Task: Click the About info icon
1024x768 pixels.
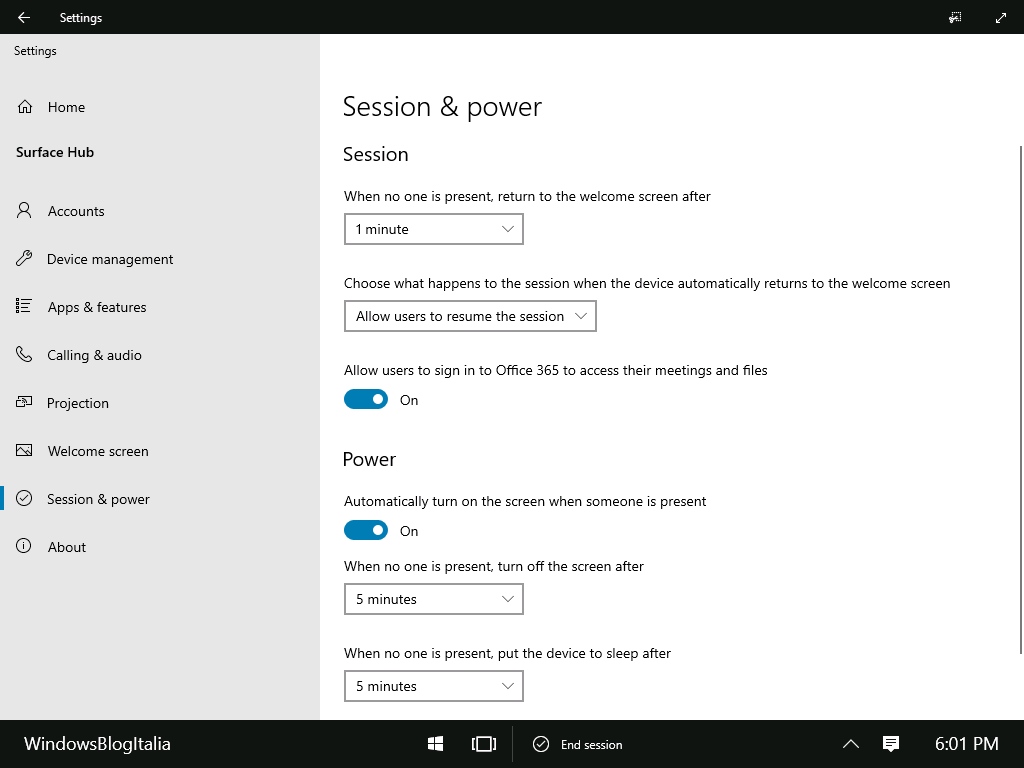Action: click(24, 546)
